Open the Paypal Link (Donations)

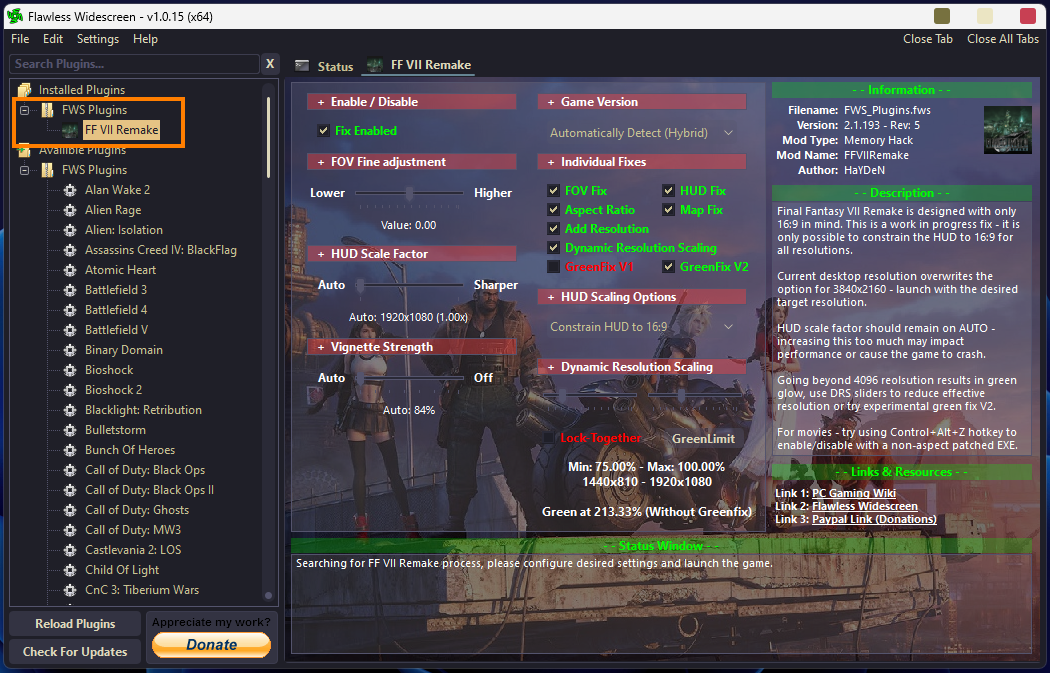click(x=874, y=519)
